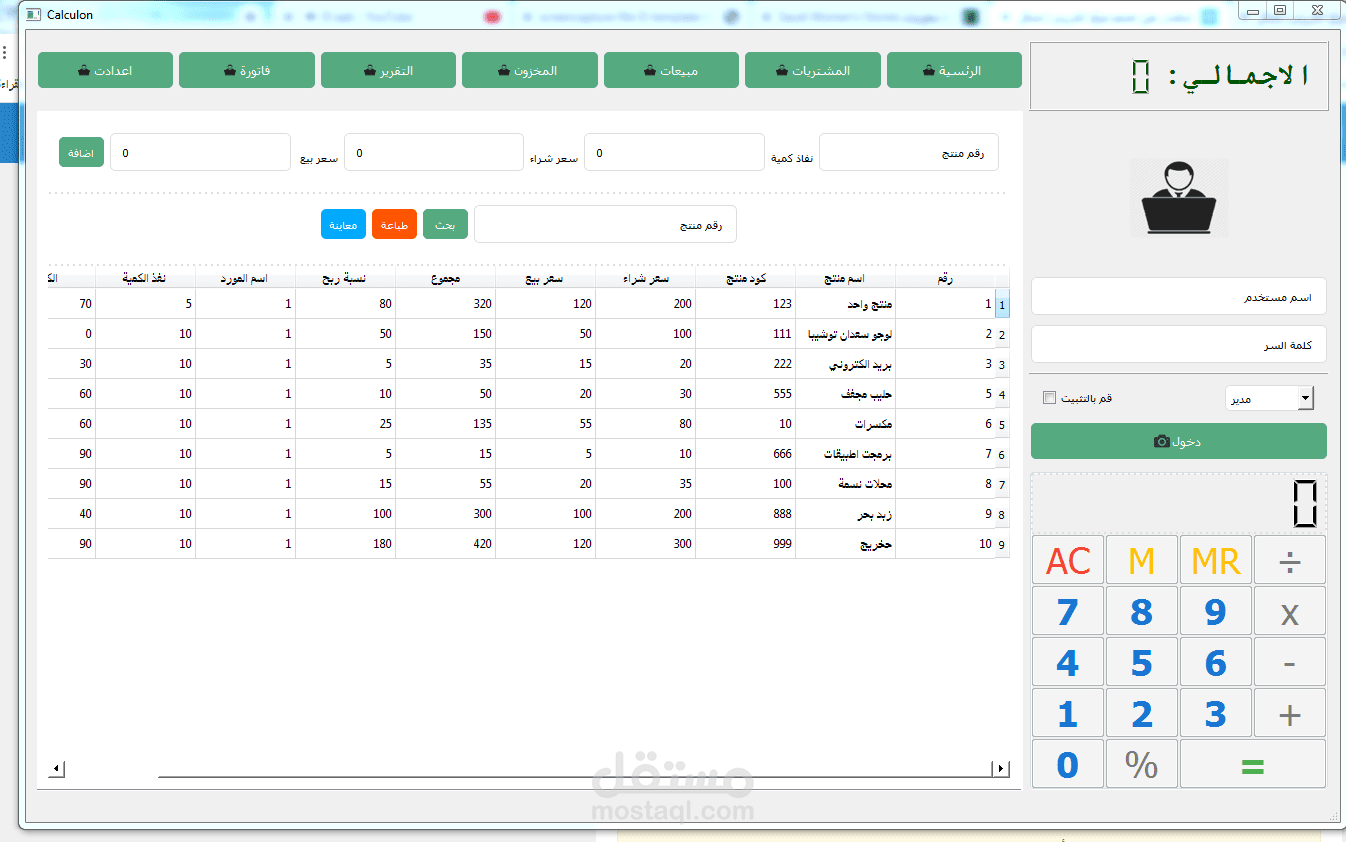Select the زبد بحر product cell
1346x842 pixels.
pos(845,514)
